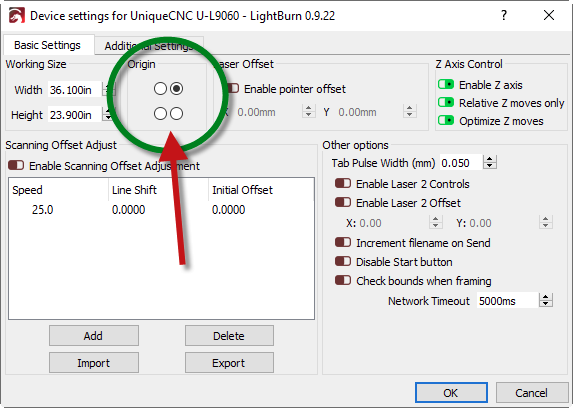Select the bottom-left origin radio button
Viewport: 573px width, 408px height.
click(160, 114)
